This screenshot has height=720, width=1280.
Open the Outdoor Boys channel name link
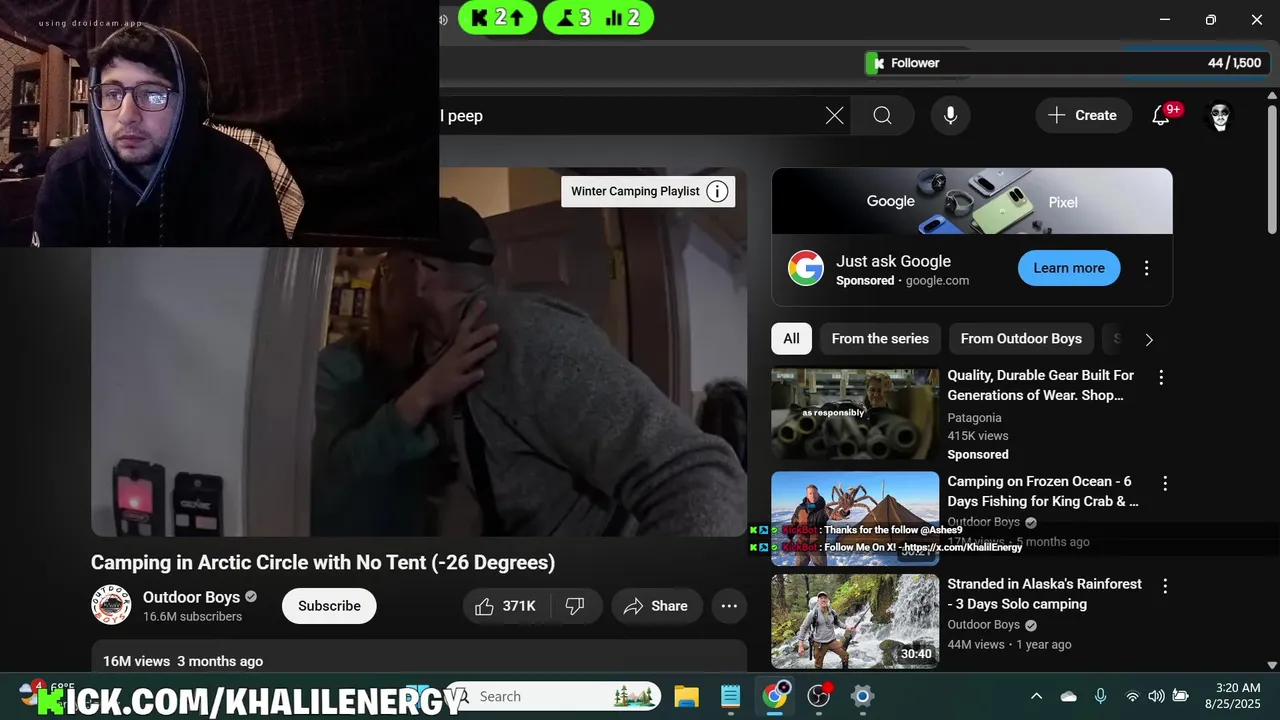pyautogui.click(x=191, y=597)
